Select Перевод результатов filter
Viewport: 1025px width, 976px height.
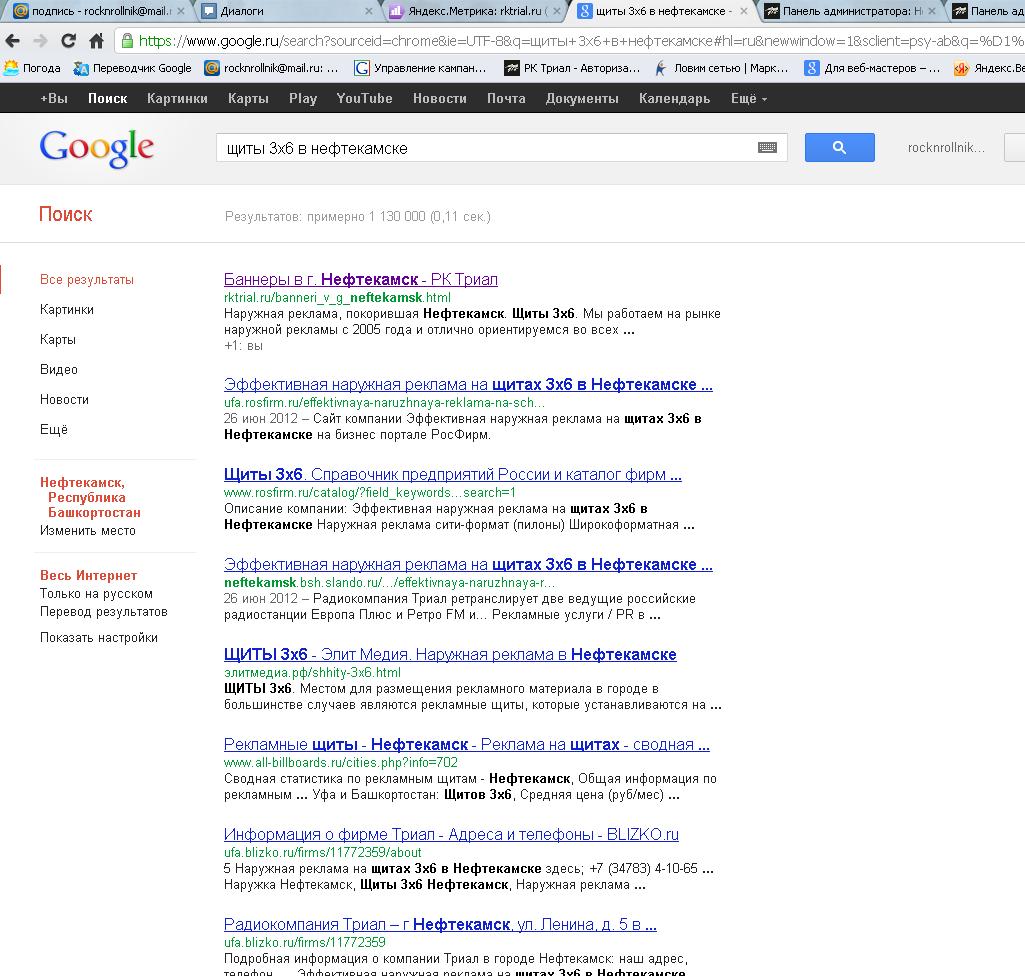(104, 612)
